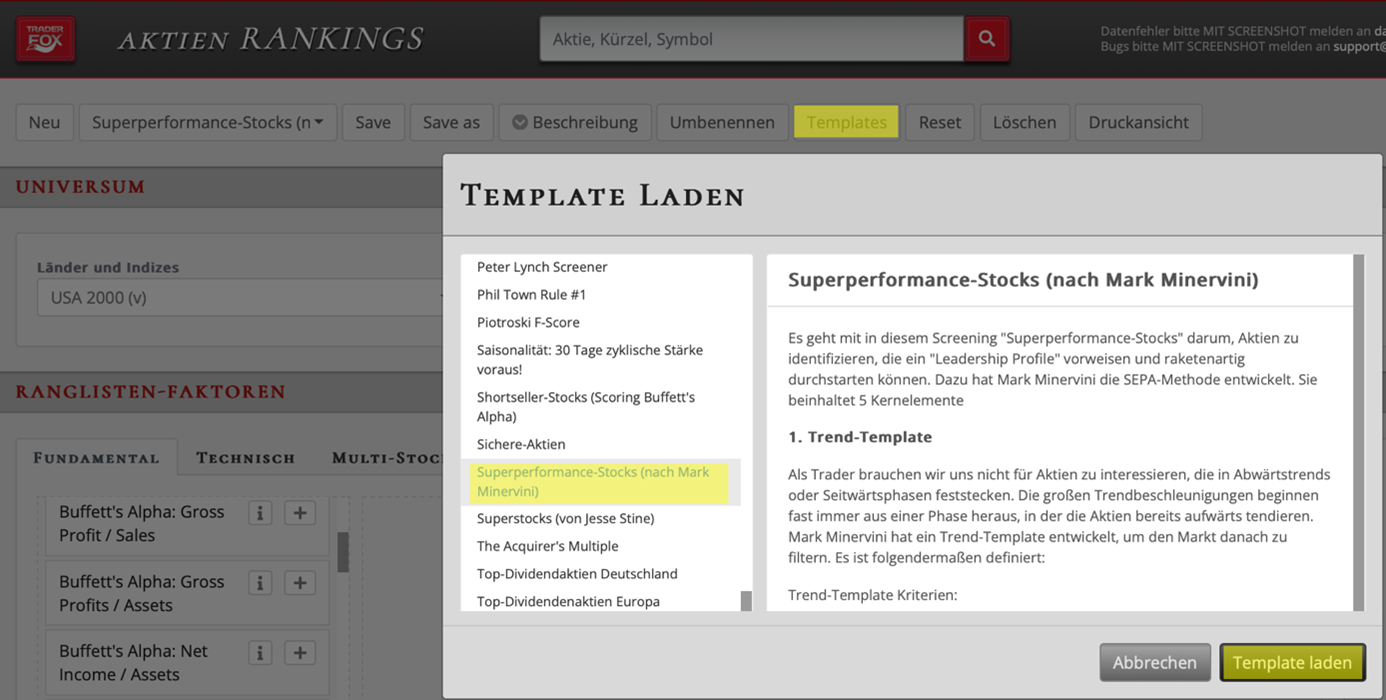Screen dimensions: 1386x700
Task: Open info for Gross Profits / Assets
Action: (260, 583)
